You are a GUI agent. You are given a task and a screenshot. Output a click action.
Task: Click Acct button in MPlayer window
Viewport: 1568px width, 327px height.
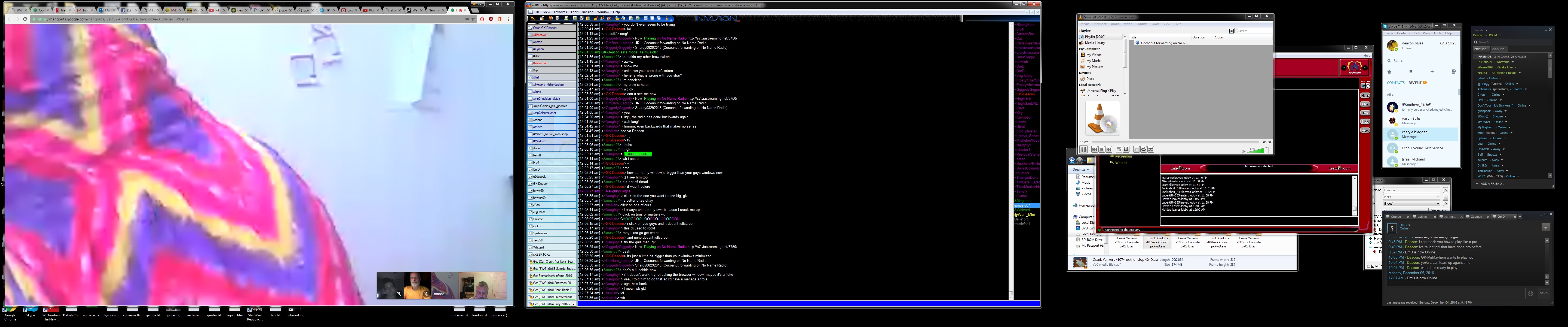coord(1365,130)
